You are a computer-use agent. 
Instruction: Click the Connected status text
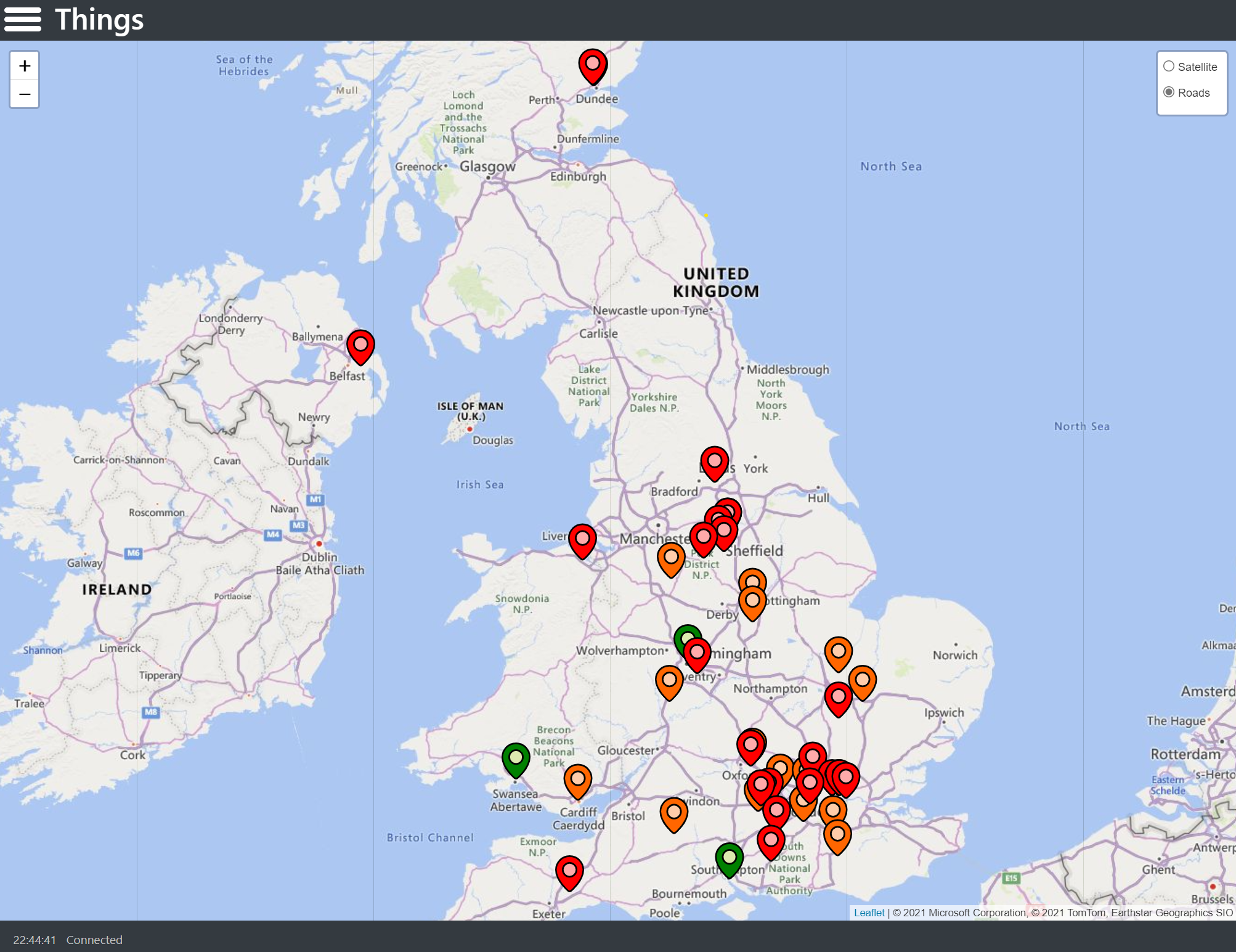[94, 940]
